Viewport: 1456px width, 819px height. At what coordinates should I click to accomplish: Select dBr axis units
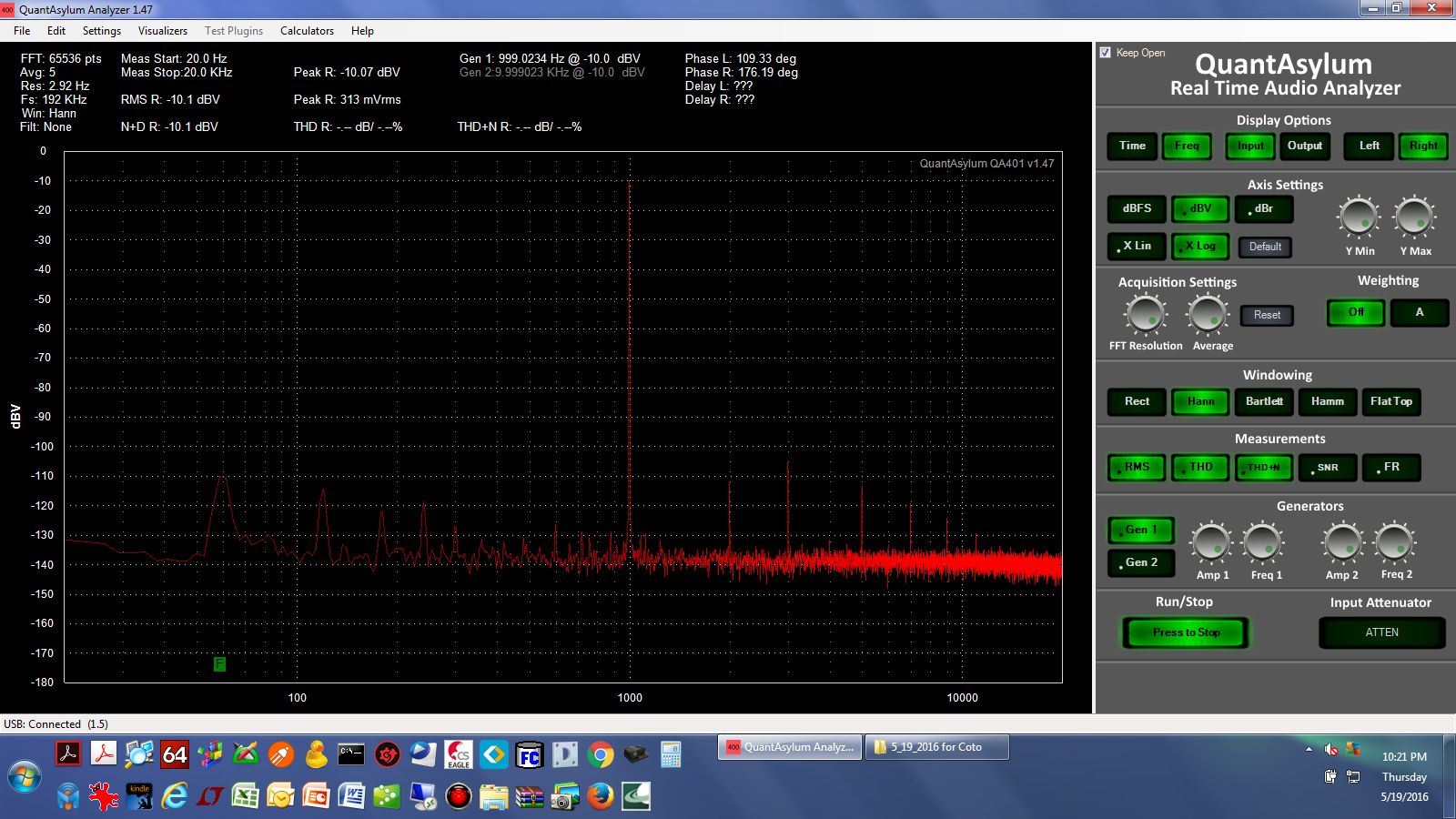click(1264, 208)
